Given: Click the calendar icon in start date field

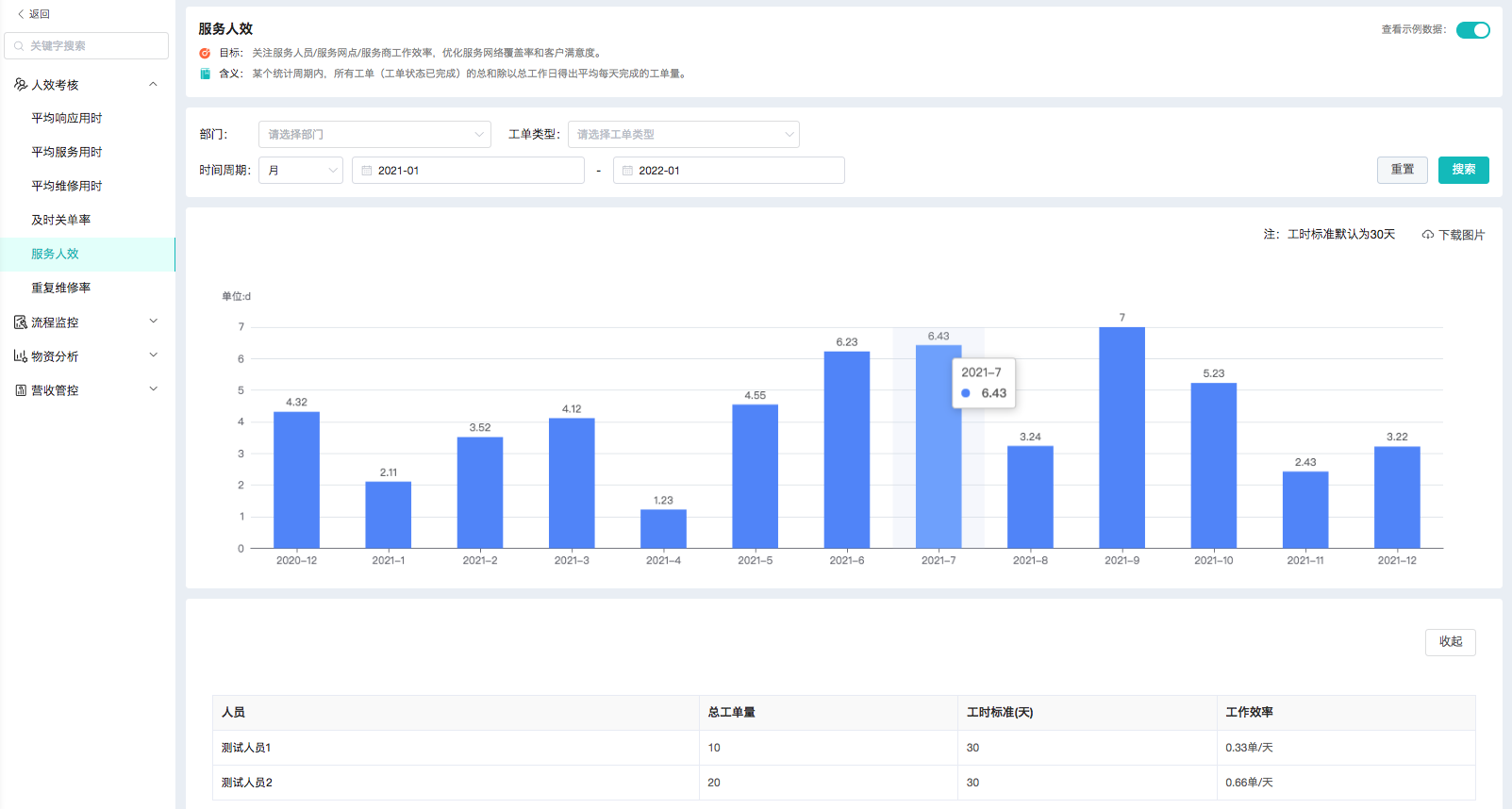Looking at the screenshot, I should coord(367,171).
